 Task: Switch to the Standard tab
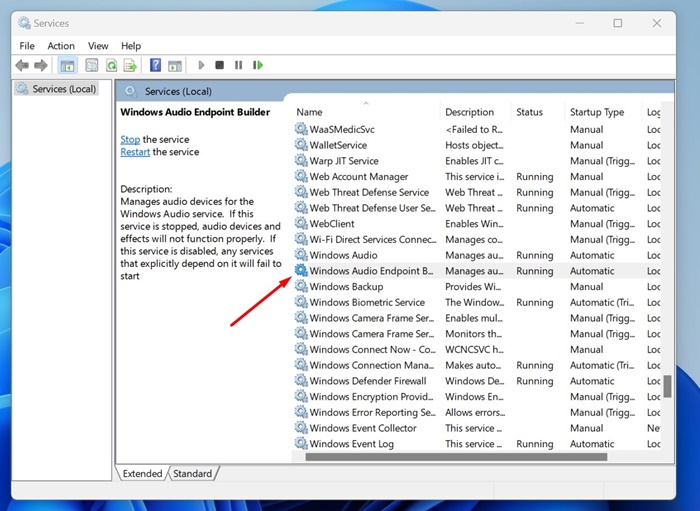click(x=193, y=473)
